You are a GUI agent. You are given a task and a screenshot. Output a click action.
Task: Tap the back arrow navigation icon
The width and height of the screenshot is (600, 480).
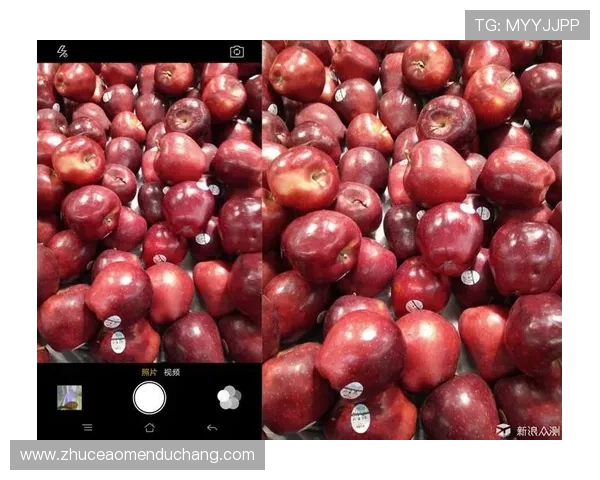pyautogui.click(x=211, y=428)
